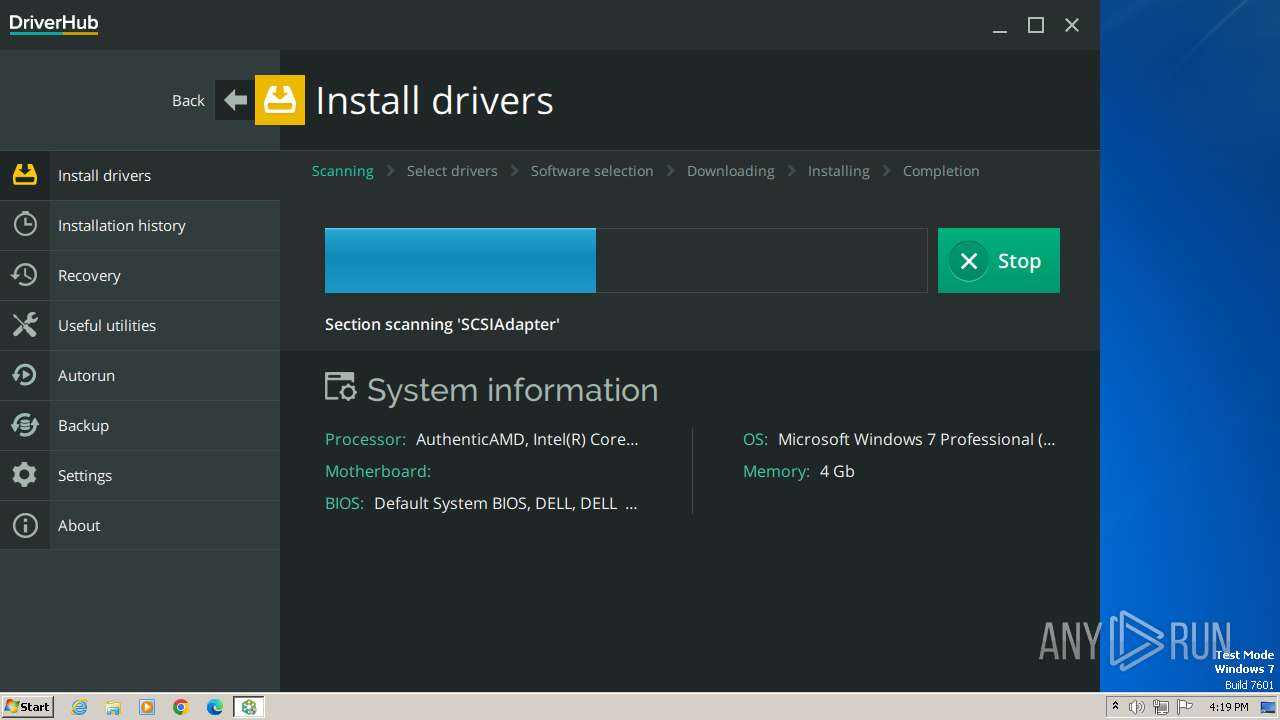This screenshot has height=720, width=1280.
Task: Click the yellow Install drivers header icon
Action: pos(280,100)
